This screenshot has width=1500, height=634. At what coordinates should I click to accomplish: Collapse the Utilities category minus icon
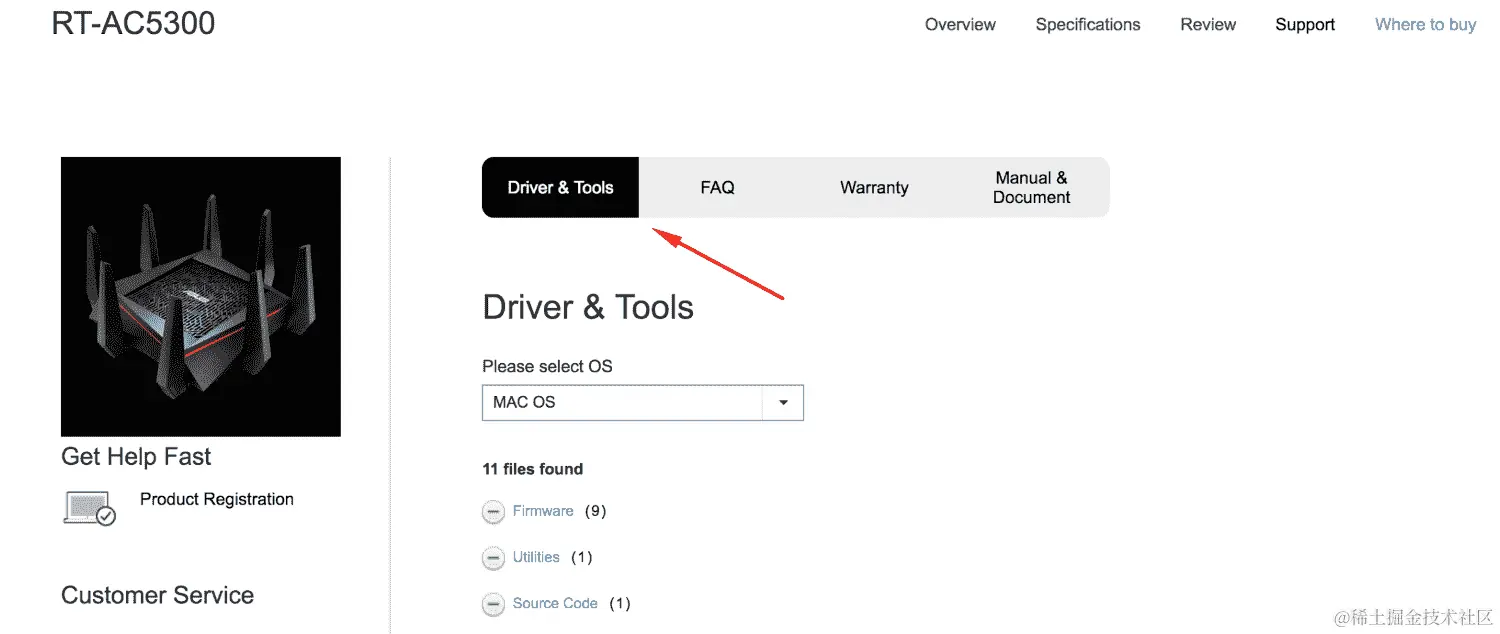(x=493, y=558)
